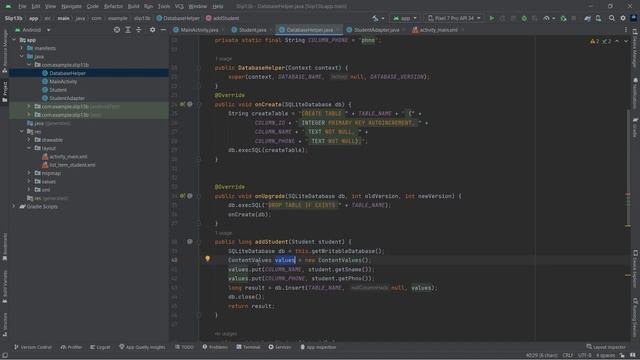The width and height of the screenshot is (640, 360).
Task: Open TODO tool window
Action: click(x=184, y=347)
